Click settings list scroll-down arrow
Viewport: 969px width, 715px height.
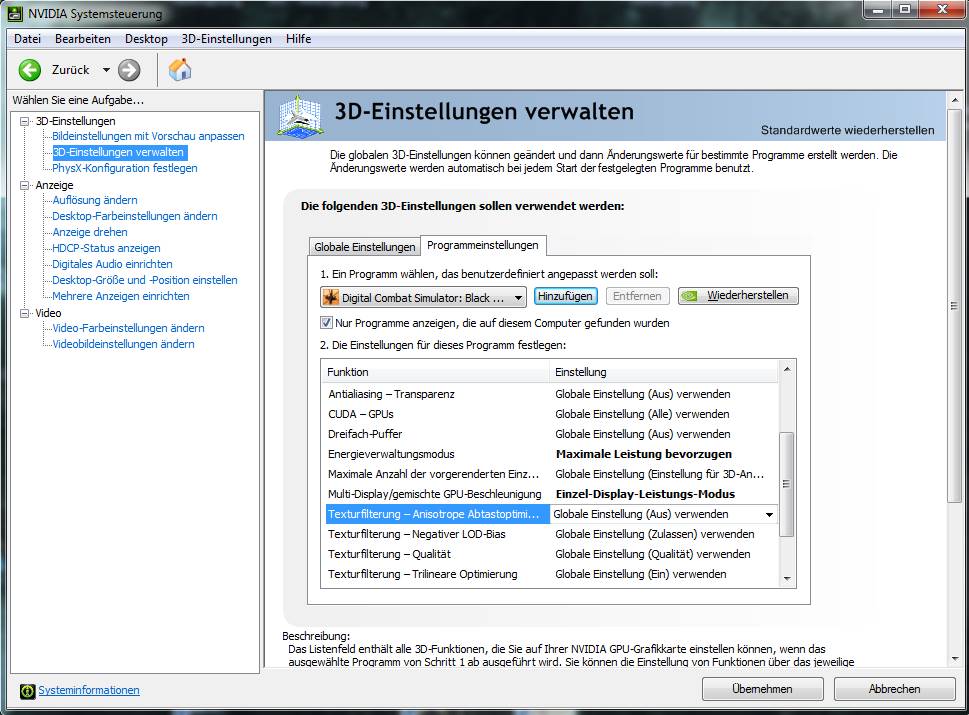[x=787, y=579]
